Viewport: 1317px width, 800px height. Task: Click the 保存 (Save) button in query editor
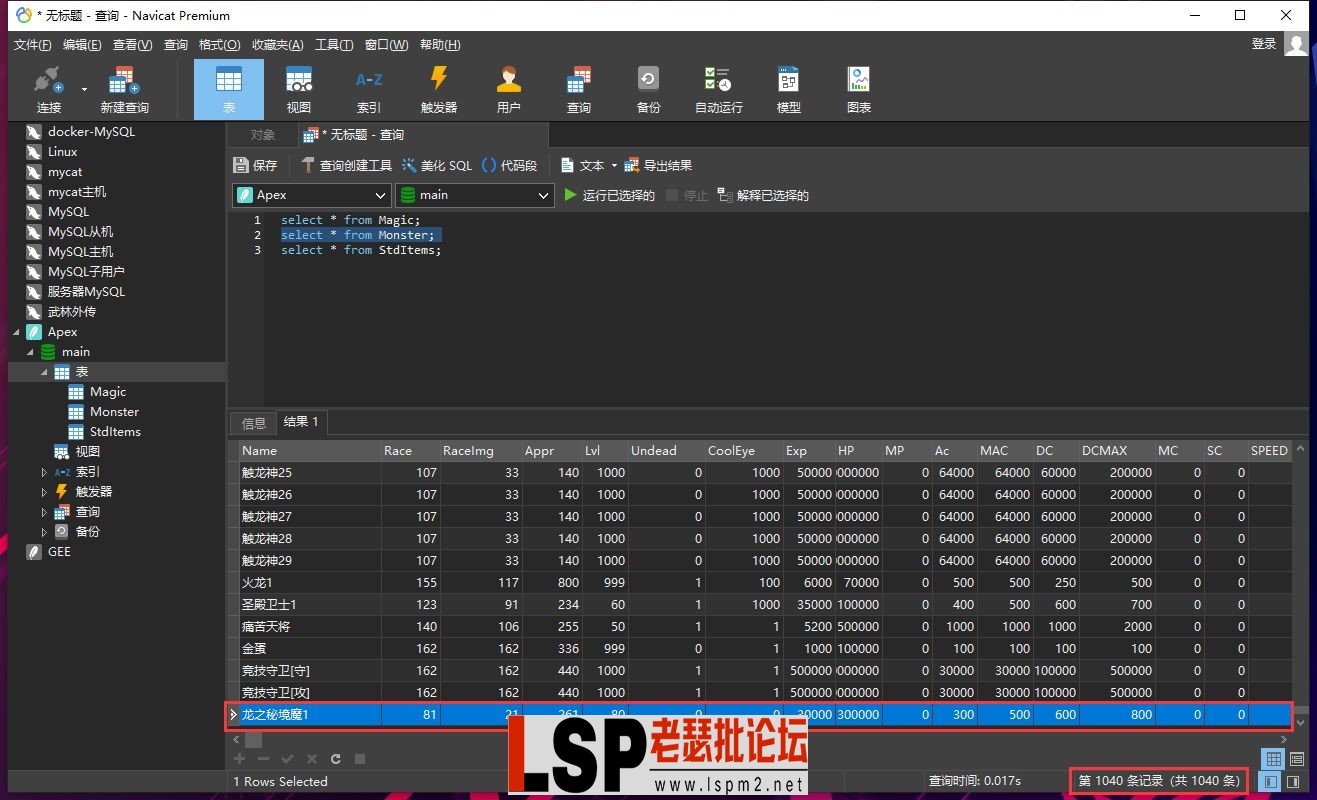(x=255, y=165)
